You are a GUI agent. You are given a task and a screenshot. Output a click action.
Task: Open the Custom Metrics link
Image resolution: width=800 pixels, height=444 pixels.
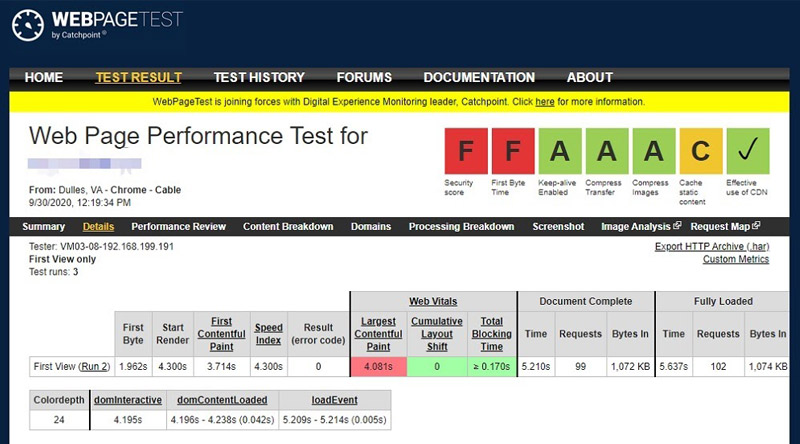pos(736,259)
